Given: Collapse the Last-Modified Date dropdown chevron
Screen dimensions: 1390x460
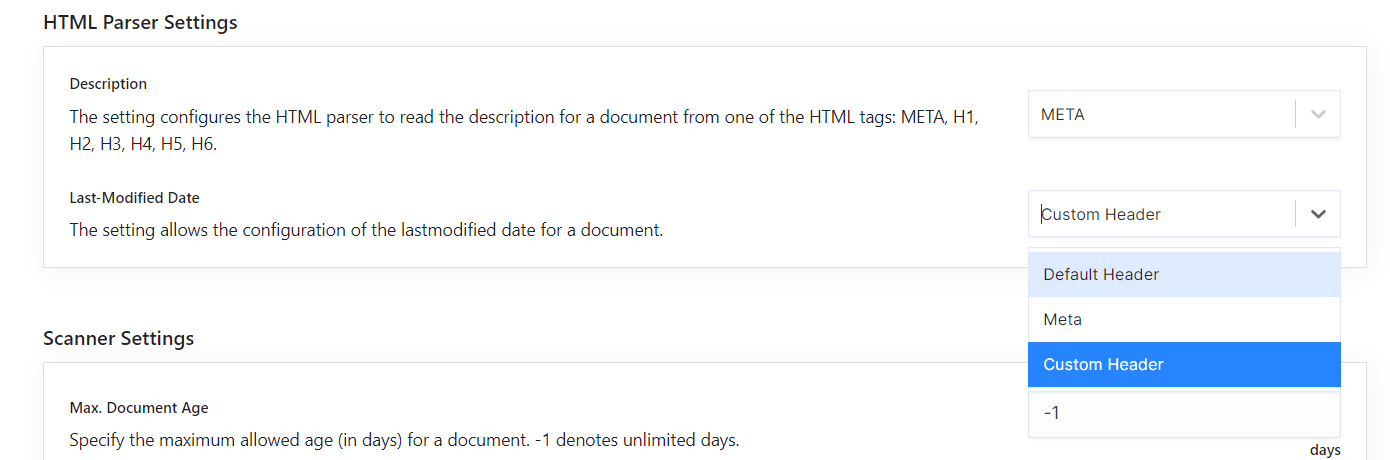Looking at the screenshot, I should (1318, 214).
